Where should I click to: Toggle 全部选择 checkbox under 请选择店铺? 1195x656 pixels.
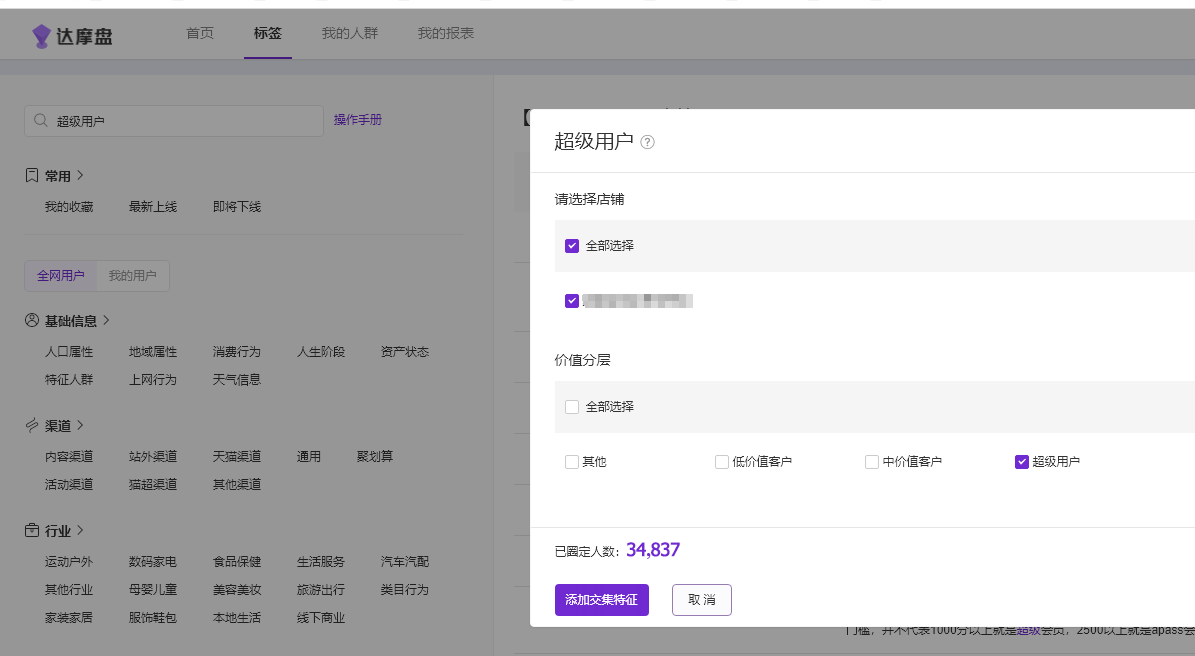click(572, 245)
